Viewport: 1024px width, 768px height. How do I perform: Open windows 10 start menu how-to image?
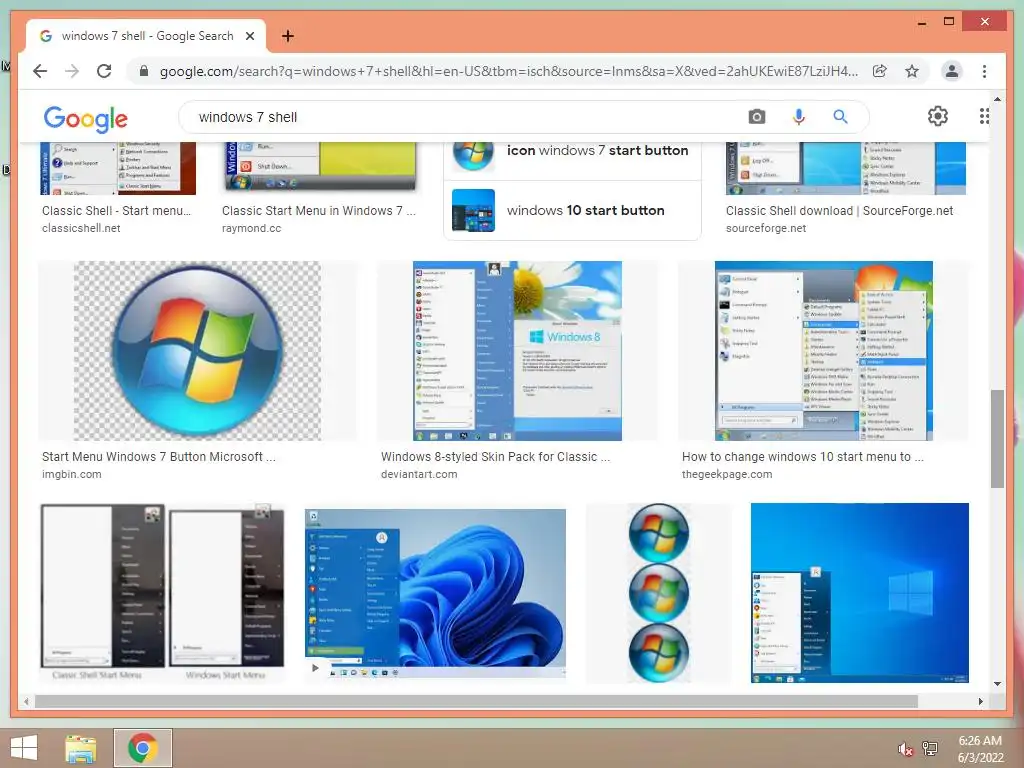824,351
